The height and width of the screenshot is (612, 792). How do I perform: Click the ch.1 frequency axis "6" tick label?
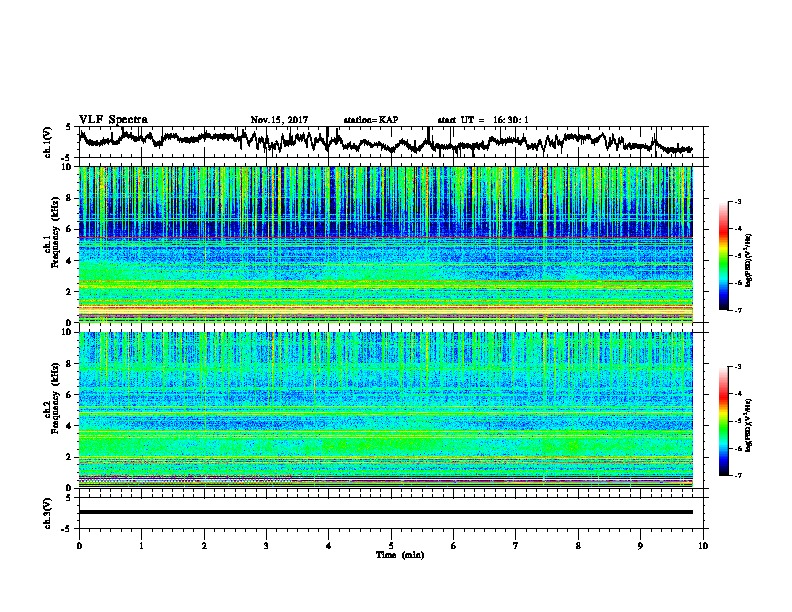(69, 229)
